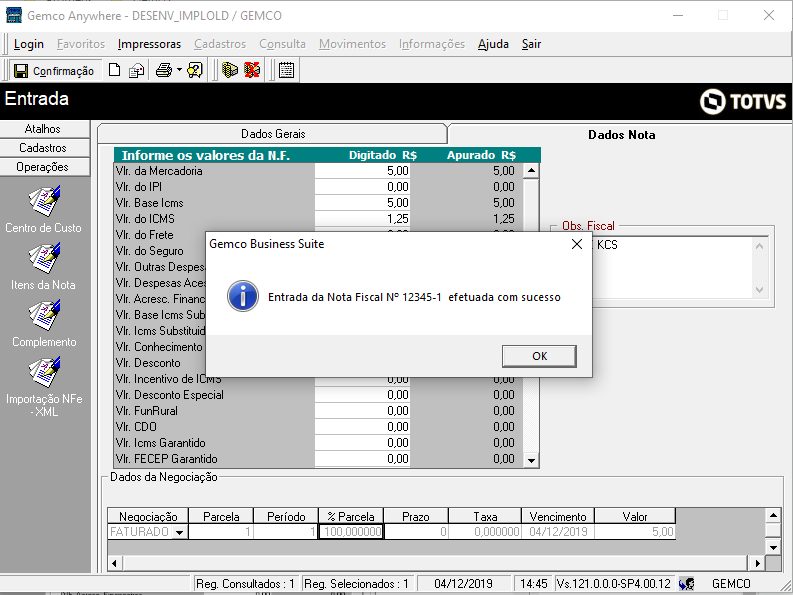793x595 pixels.
Task: Click the Operações sidebar button
Action: coord(45,167)
